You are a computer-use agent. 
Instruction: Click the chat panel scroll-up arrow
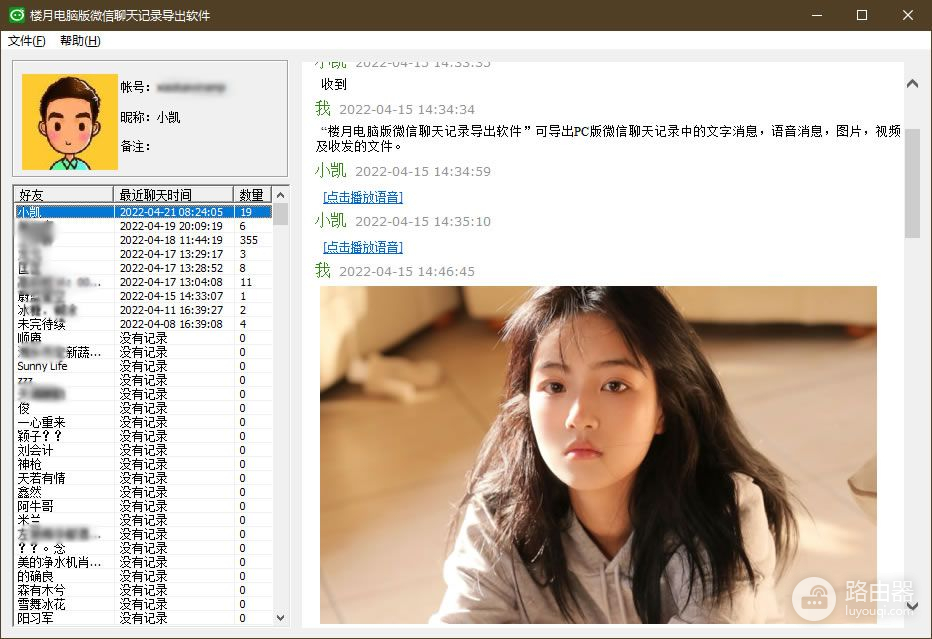[912, 84]
